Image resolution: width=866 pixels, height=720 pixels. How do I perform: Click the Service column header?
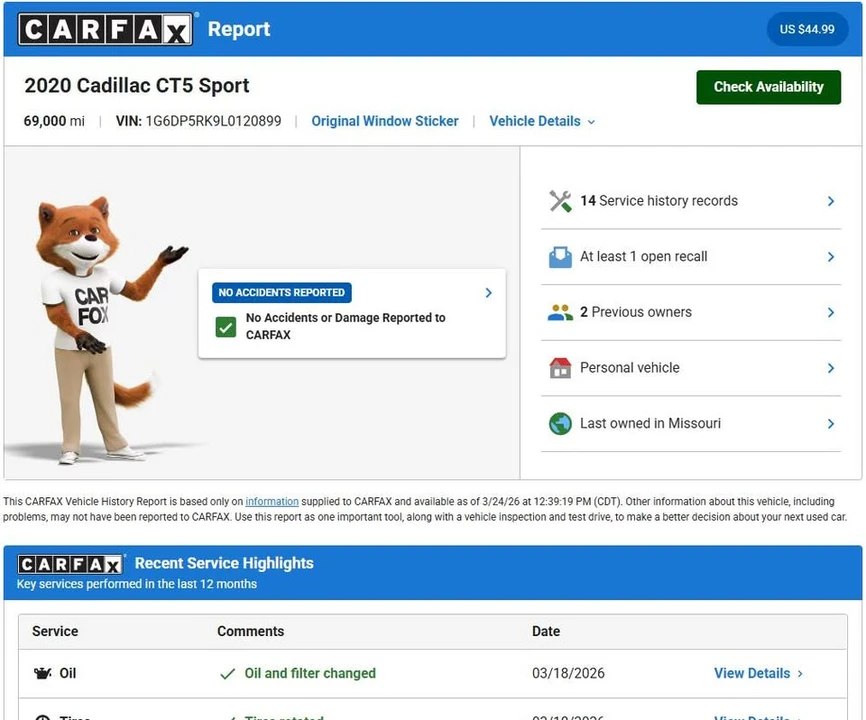click(55, 631)
